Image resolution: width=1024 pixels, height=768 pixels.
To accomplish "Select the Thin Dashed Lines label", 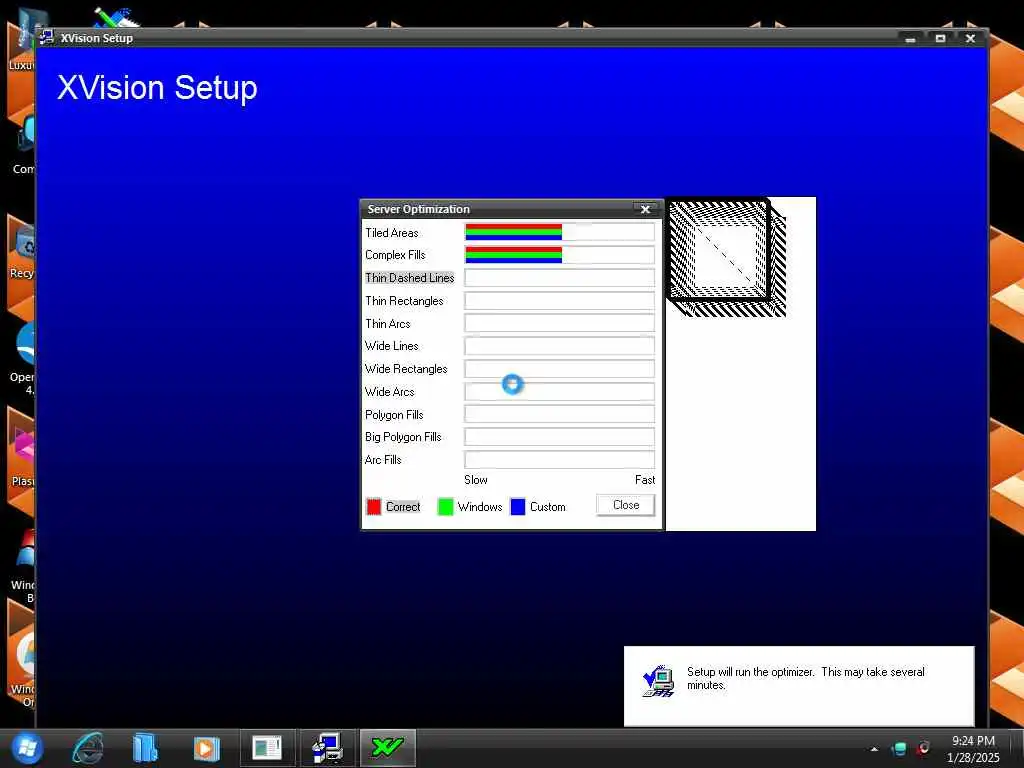I will (x=409, y=278).
